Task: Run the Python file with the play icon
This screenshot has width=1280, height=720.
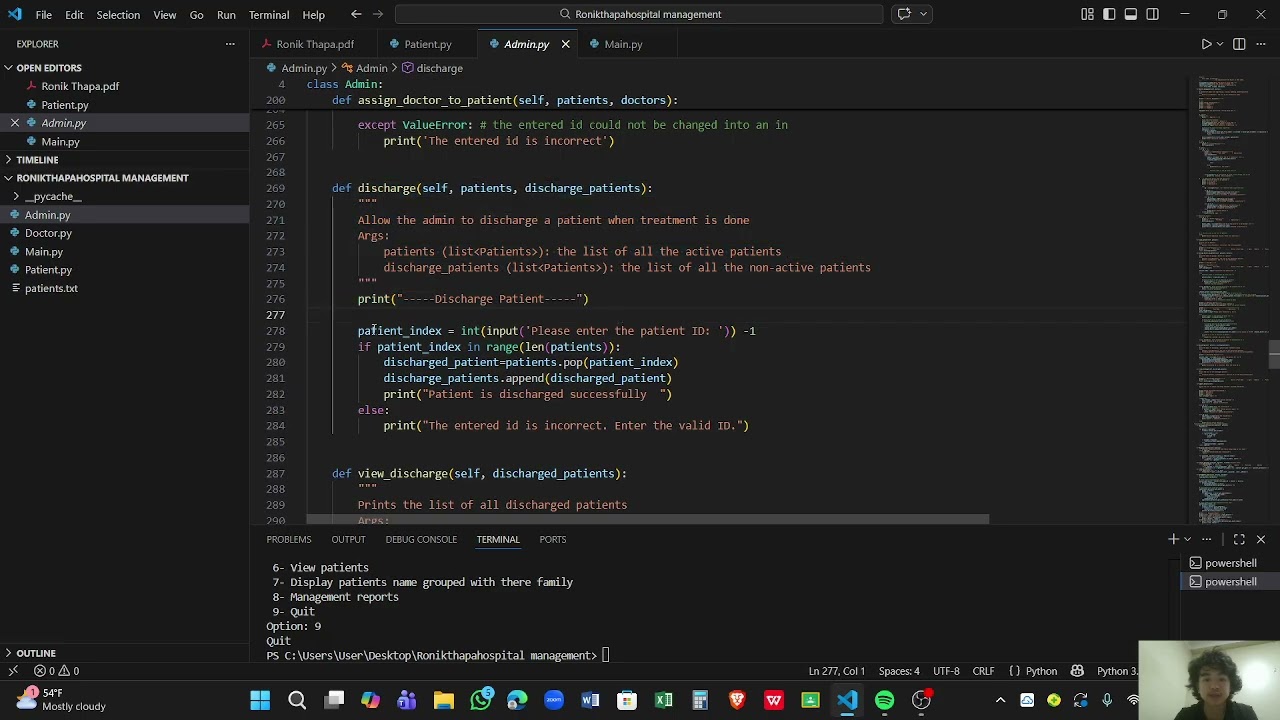Action: click(1206, 44)
